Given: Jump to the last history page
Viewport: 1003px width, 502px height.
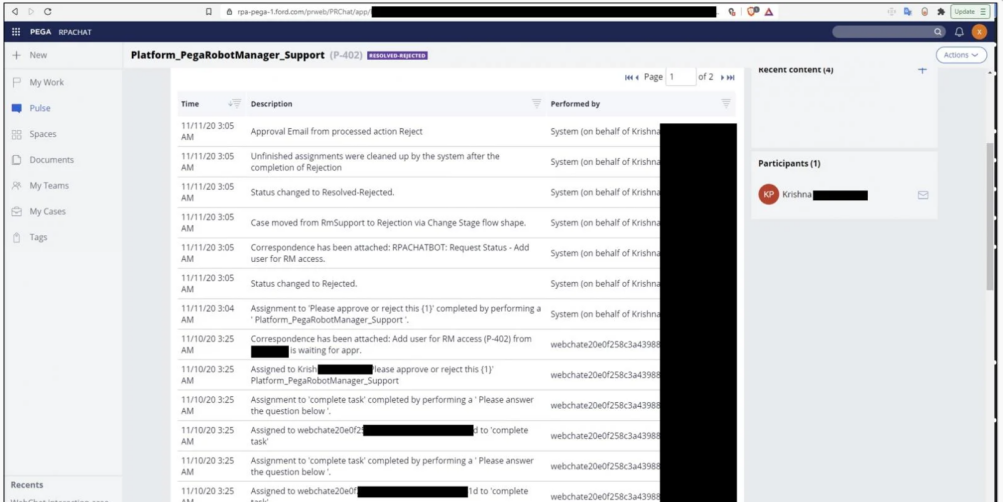Looking at the screenshot, I should pyautogui.click(x=731, y=77).
